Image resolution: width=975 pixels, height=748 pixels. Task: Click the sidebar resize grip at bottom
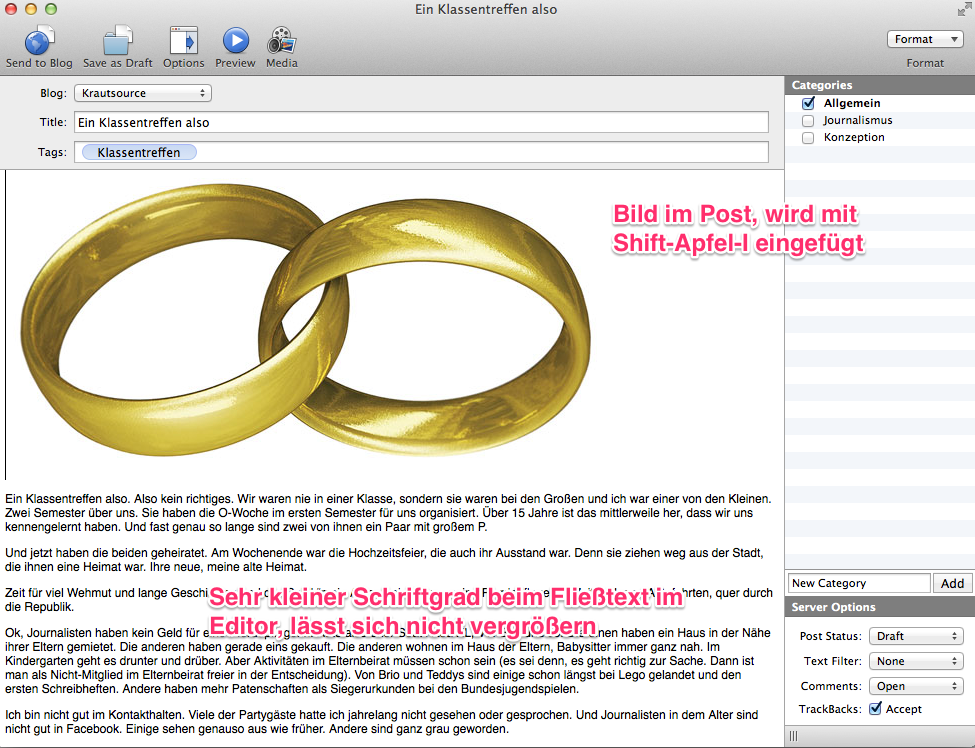tap(793, 736)
